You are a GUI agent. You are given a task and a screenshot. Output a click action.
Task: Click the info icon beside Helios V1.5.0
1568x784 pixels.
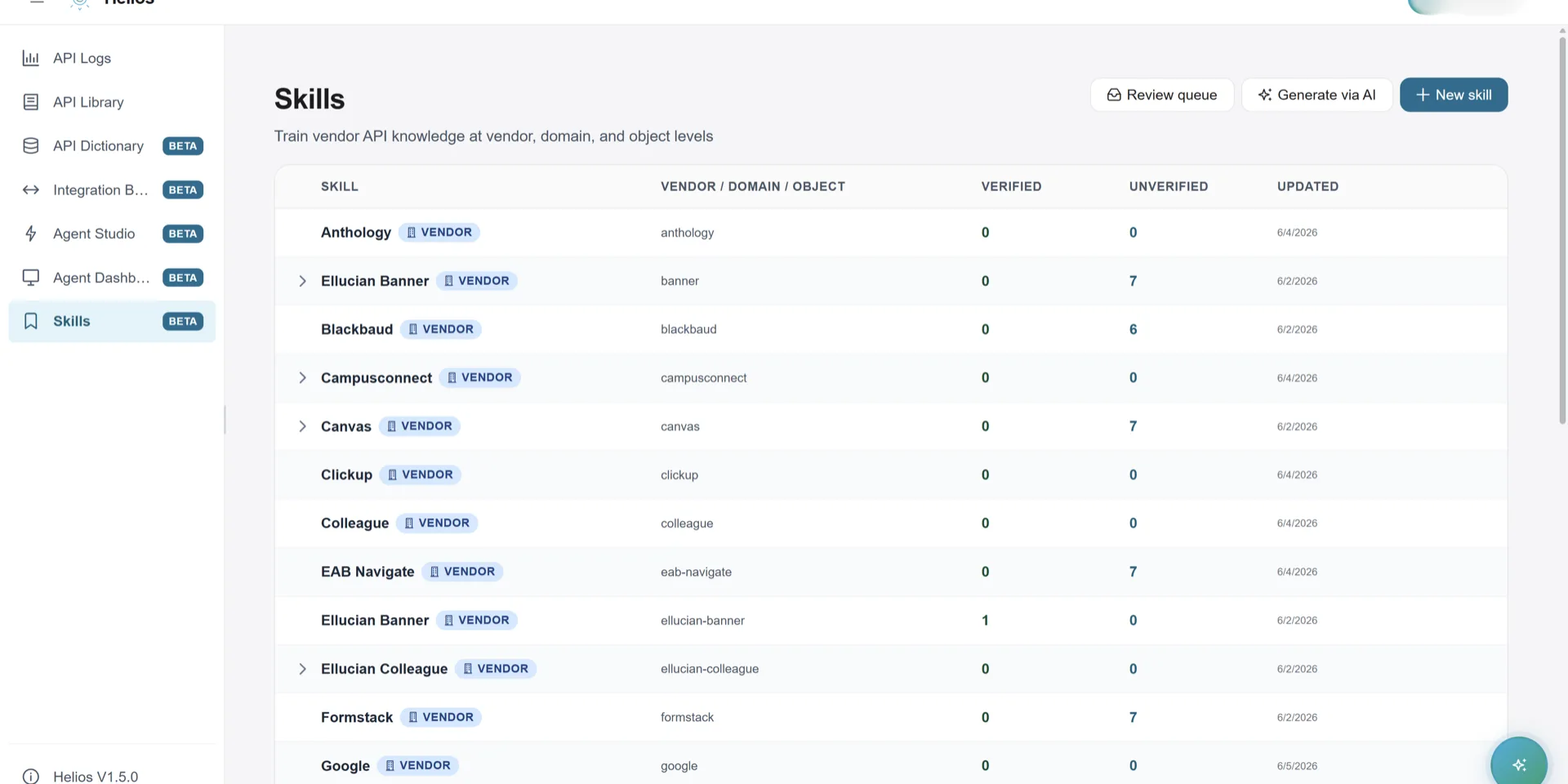[x=31, y=777]
